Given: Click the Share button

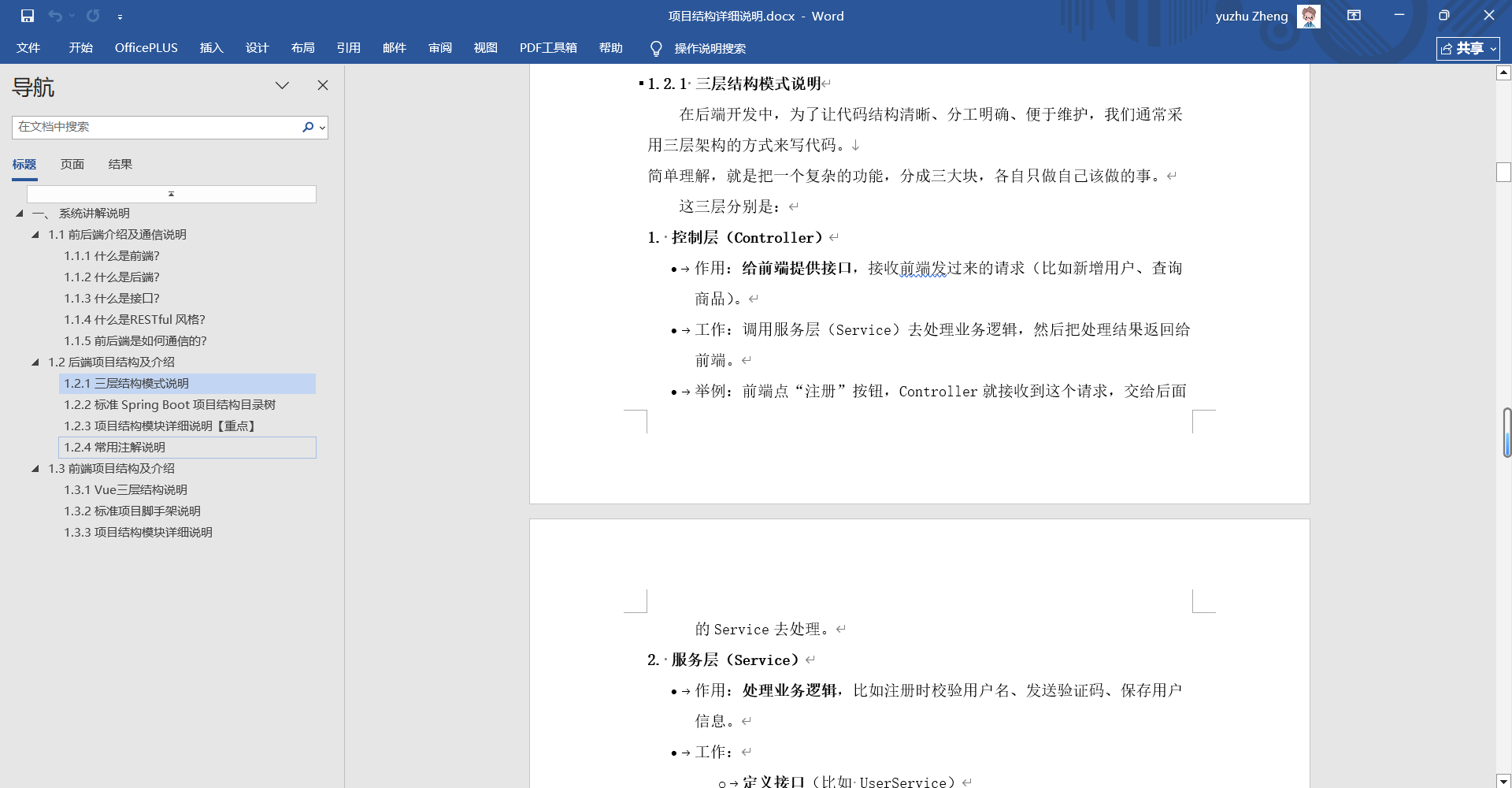Looking at the screenshot, I should [1467, 49].
